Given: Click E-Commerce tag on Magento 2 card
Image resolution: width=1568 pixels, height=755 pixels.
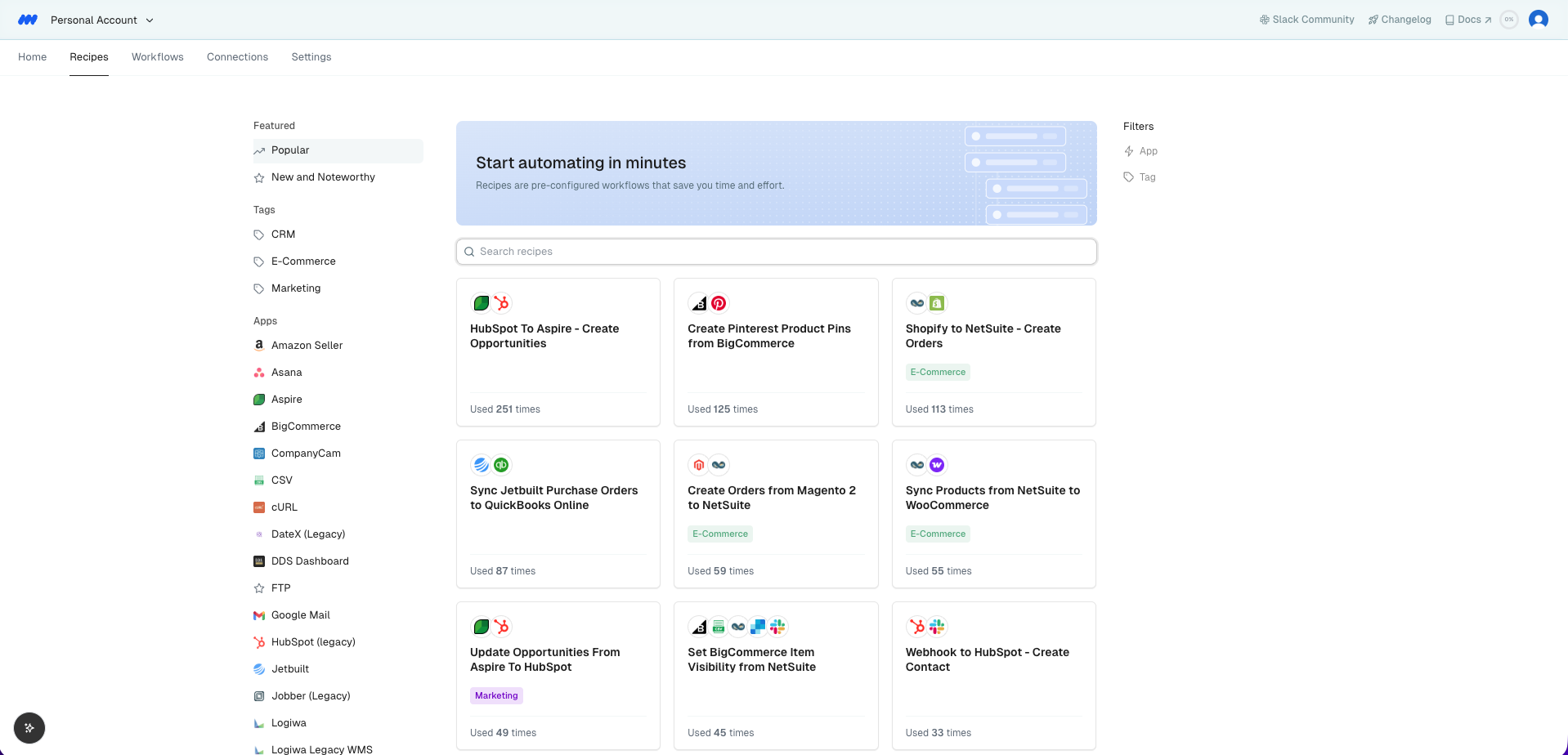Looking at the screenshot, I should 720,534.
